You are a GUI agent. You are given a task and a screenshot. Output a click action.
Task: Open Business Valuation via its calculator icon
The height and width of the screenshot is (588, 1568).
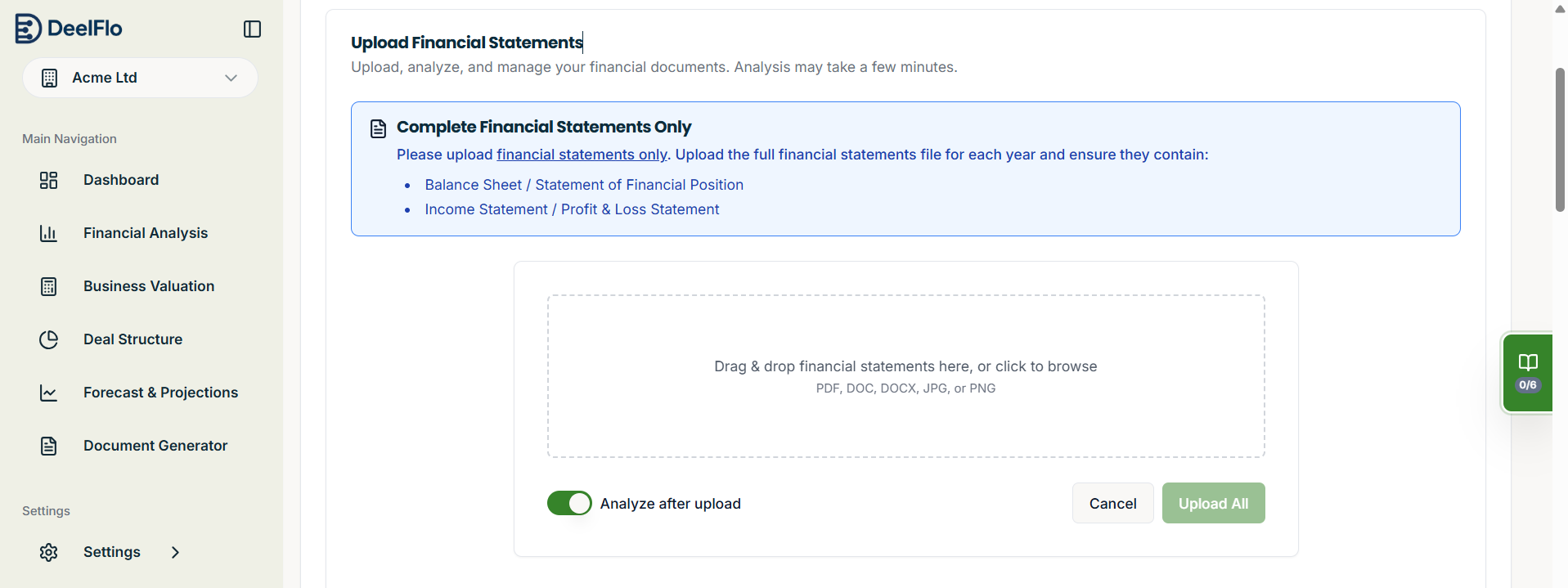click(48, 285)
